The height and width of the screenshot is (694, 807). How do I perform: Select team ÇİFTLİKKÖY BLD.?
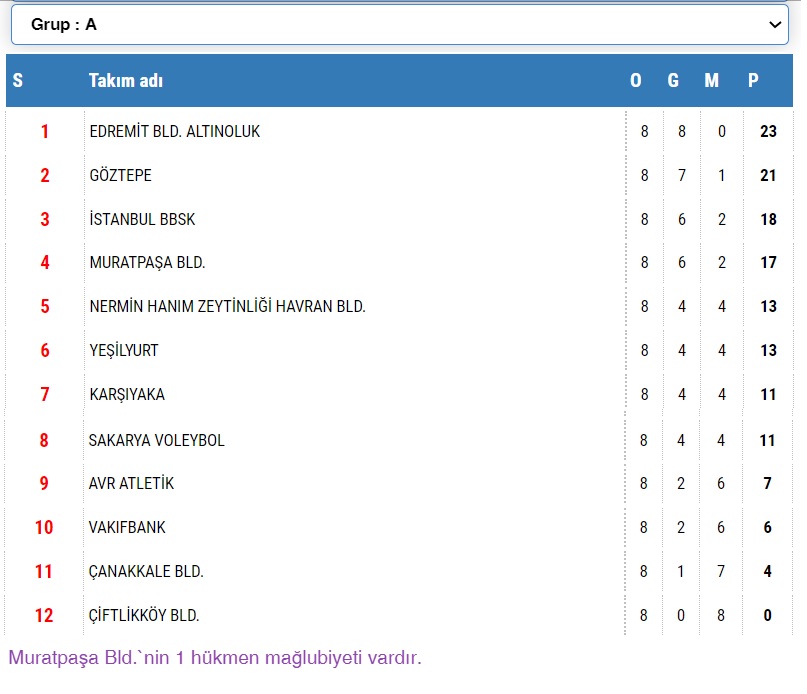pyautogui.click(x=144, y=615)
